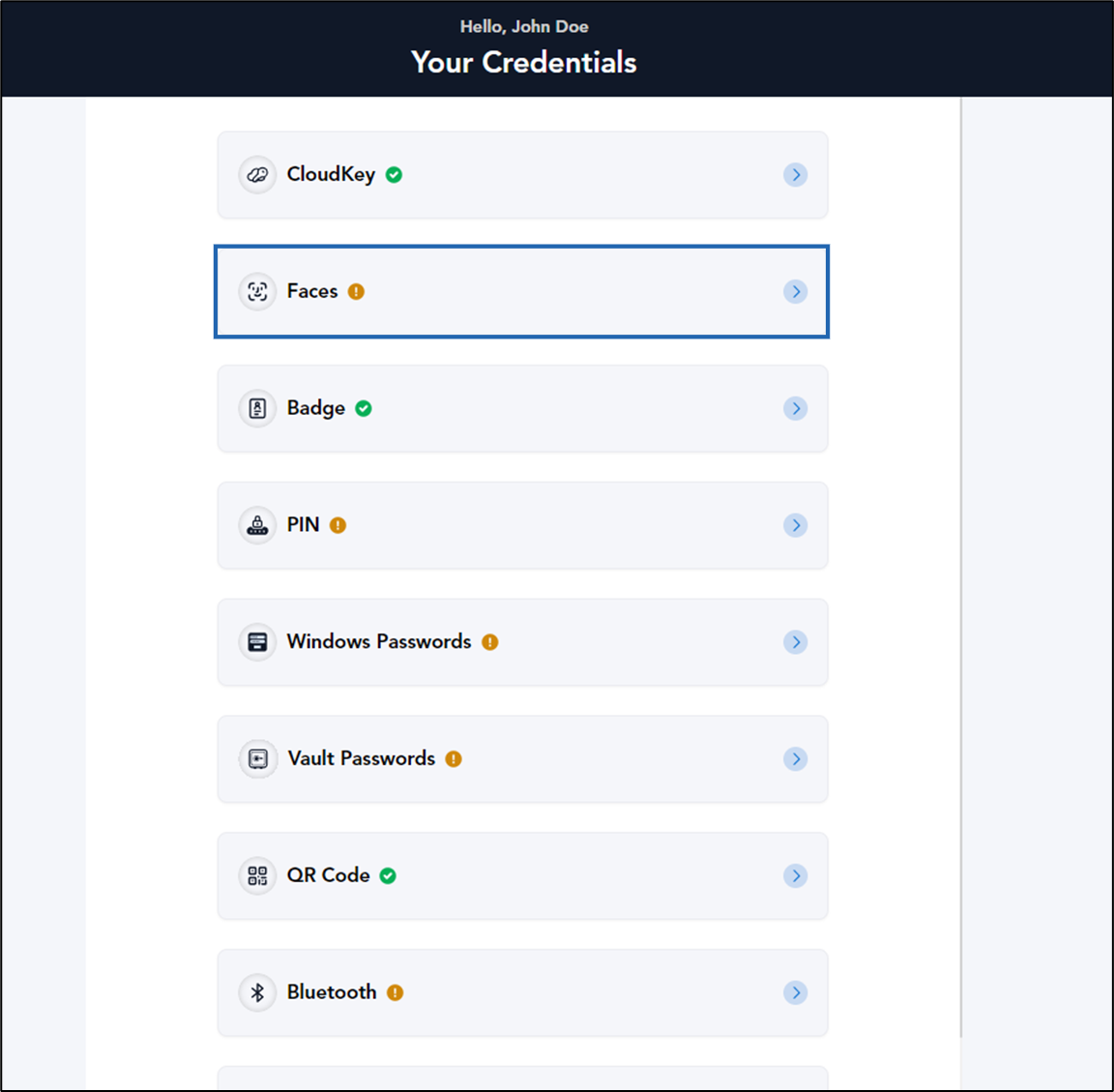1114x1092 pixels.
Task: Click the vertical scrollbar on right
Action: [961, 569]
